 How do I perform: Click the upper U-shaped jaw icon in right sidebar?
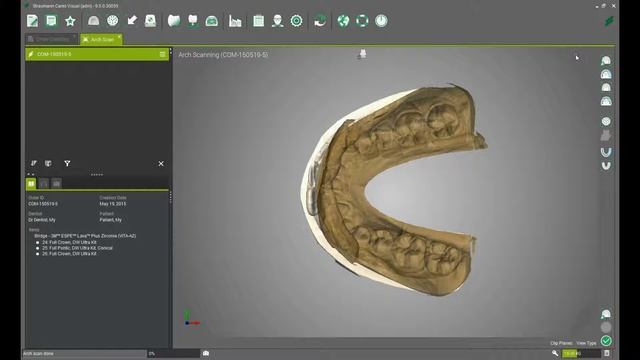(x=606, y=152)
